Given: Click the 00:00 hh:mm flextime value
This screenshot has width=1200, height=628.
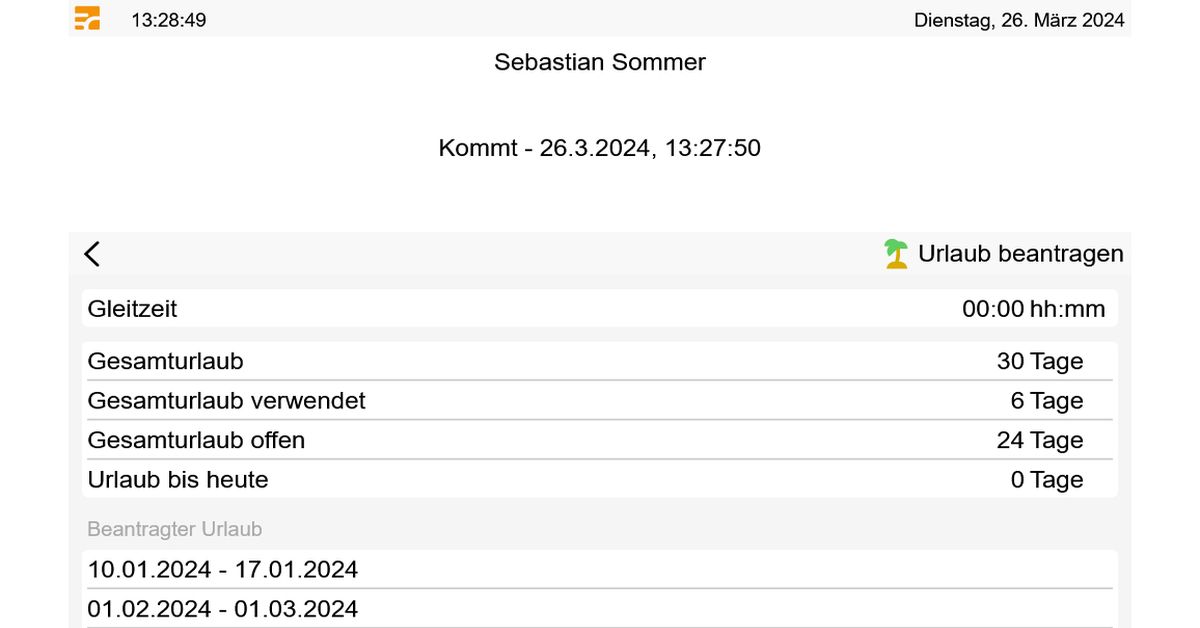Looking at the screenshot, I should point(1034,309).
